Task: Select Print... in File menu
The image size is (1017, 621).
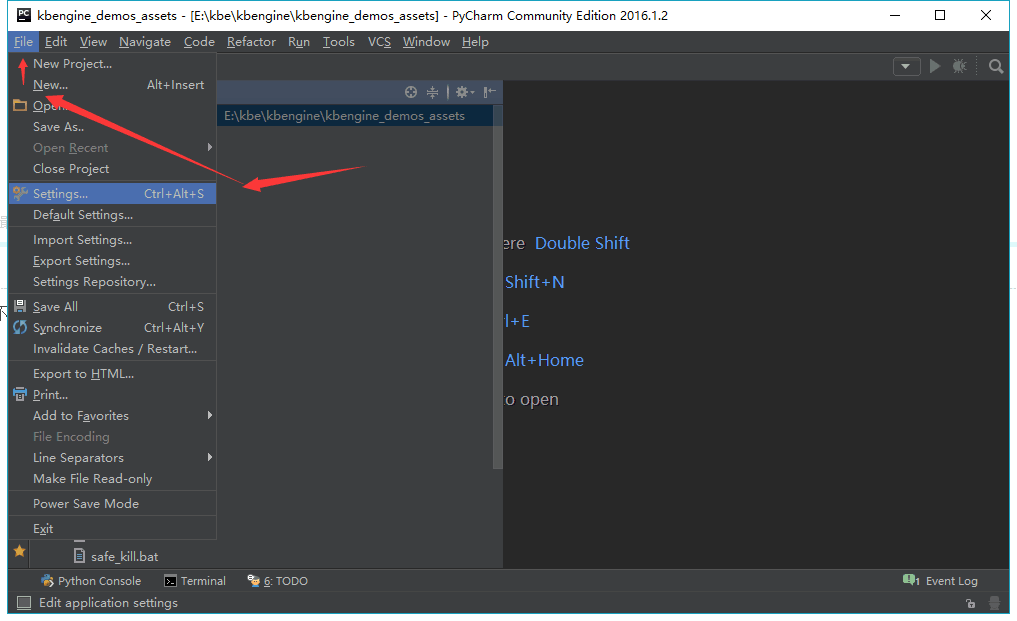Action: pos(112,395)
